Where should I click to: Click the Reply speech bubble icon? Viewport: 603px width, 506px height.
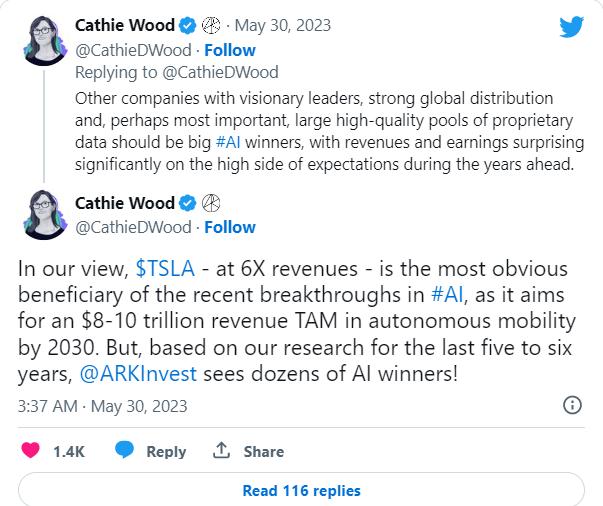pyautogui.click(x=125, y=451)
